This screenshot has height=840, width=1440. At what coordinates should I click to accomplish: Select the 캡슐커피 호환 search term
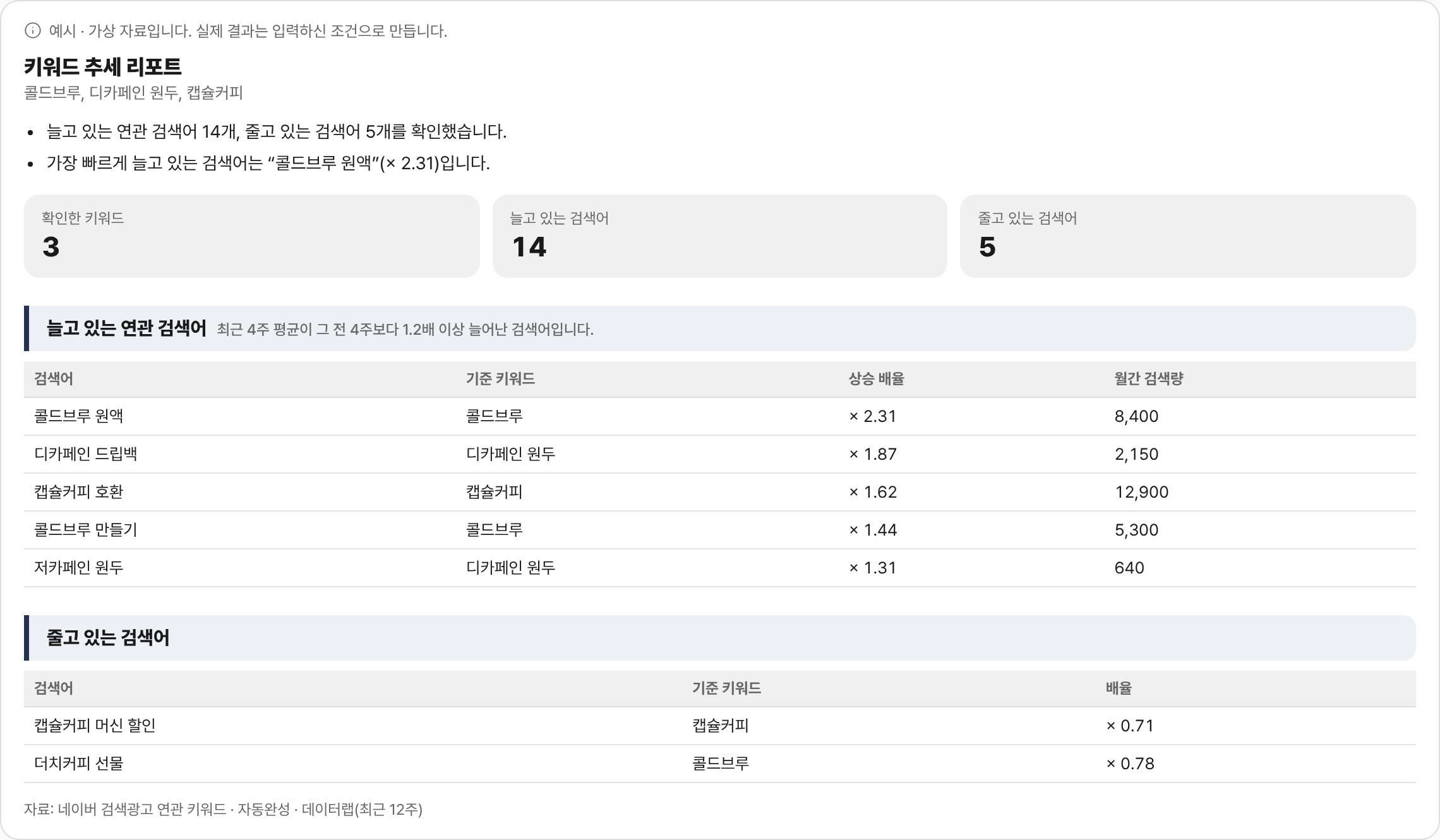(x=79, y=492)
